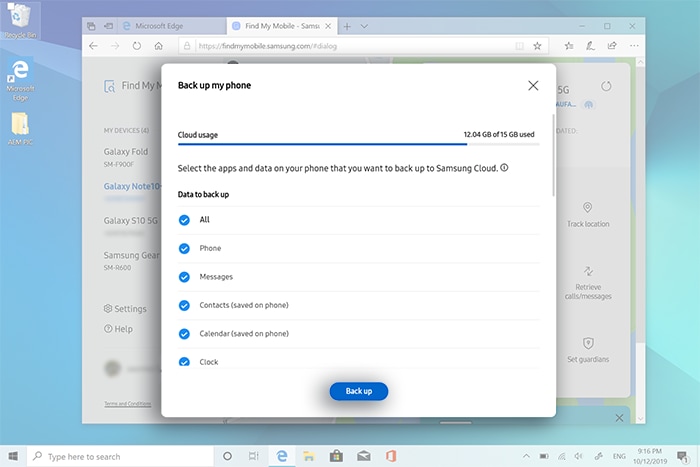Click the ENG language indicator

coord(619,456)
